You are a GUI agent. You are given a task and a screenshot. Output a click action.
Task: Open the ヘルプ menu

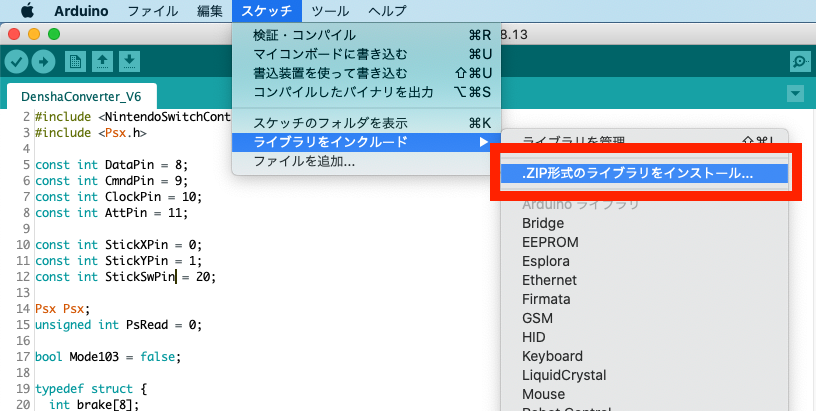(x=388, y=11)
